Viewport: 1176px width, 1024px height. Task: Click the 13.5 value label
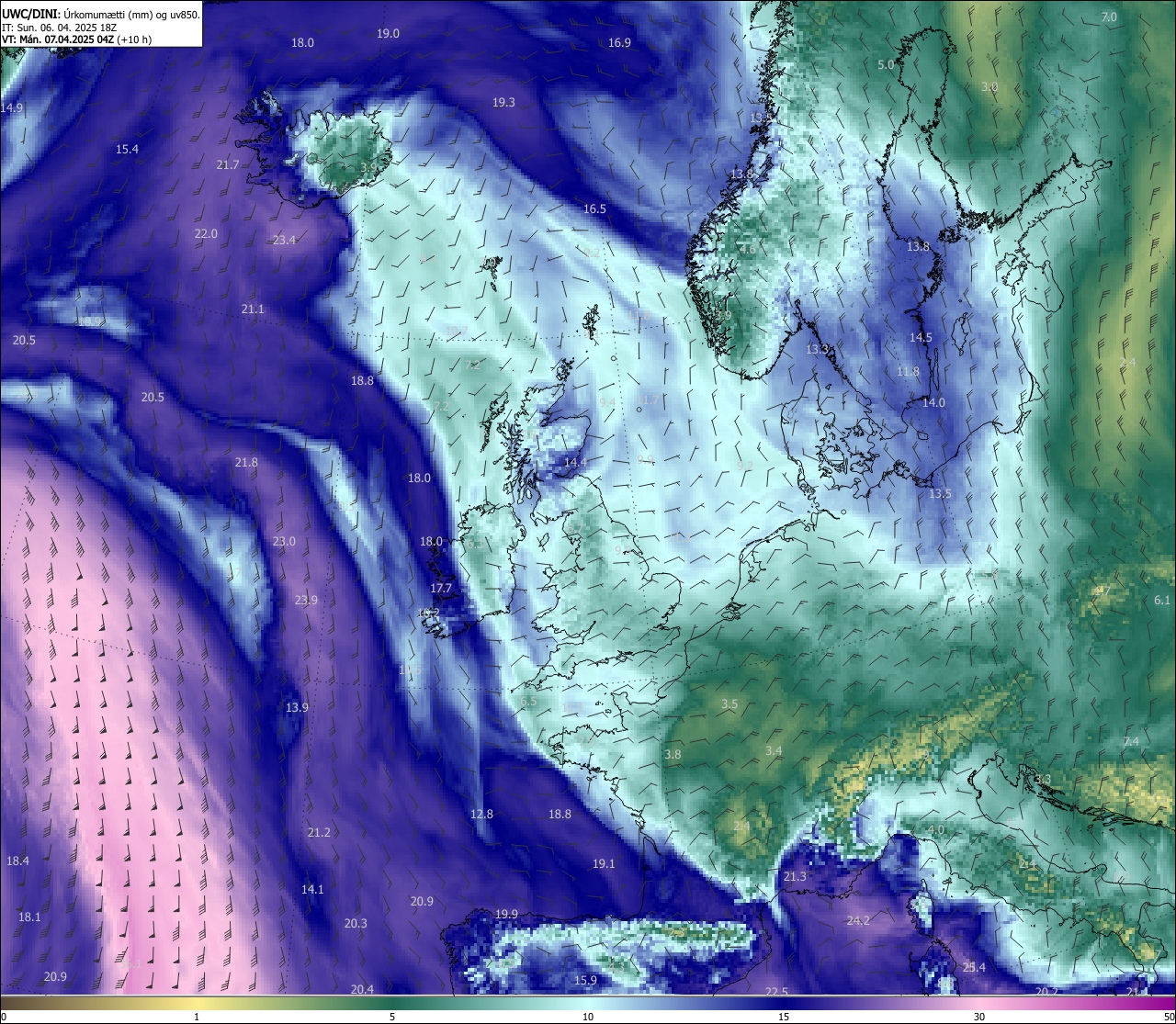point(940,494)
